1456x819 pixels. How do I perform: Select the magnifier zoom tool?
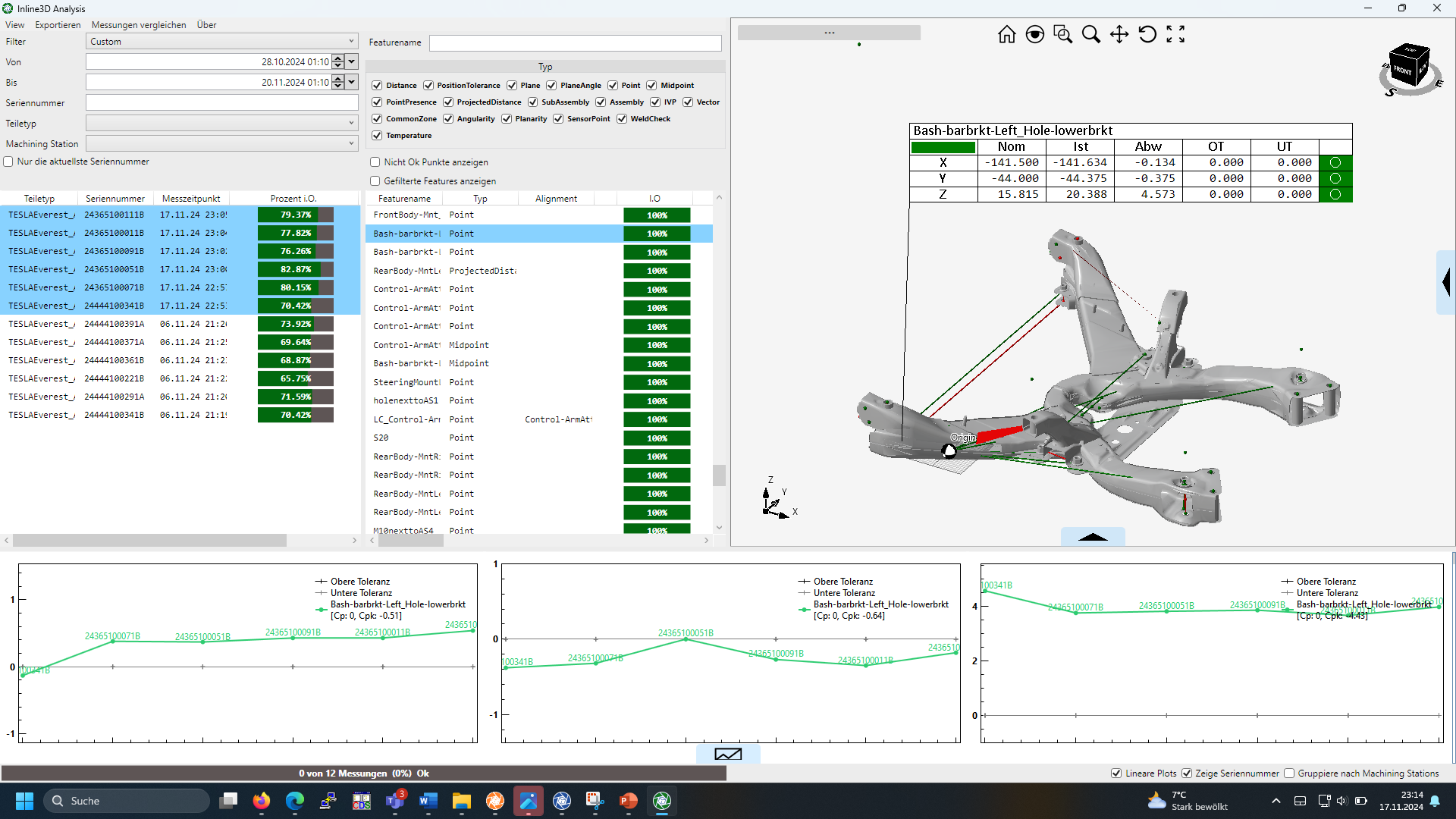click(1090, 34)
